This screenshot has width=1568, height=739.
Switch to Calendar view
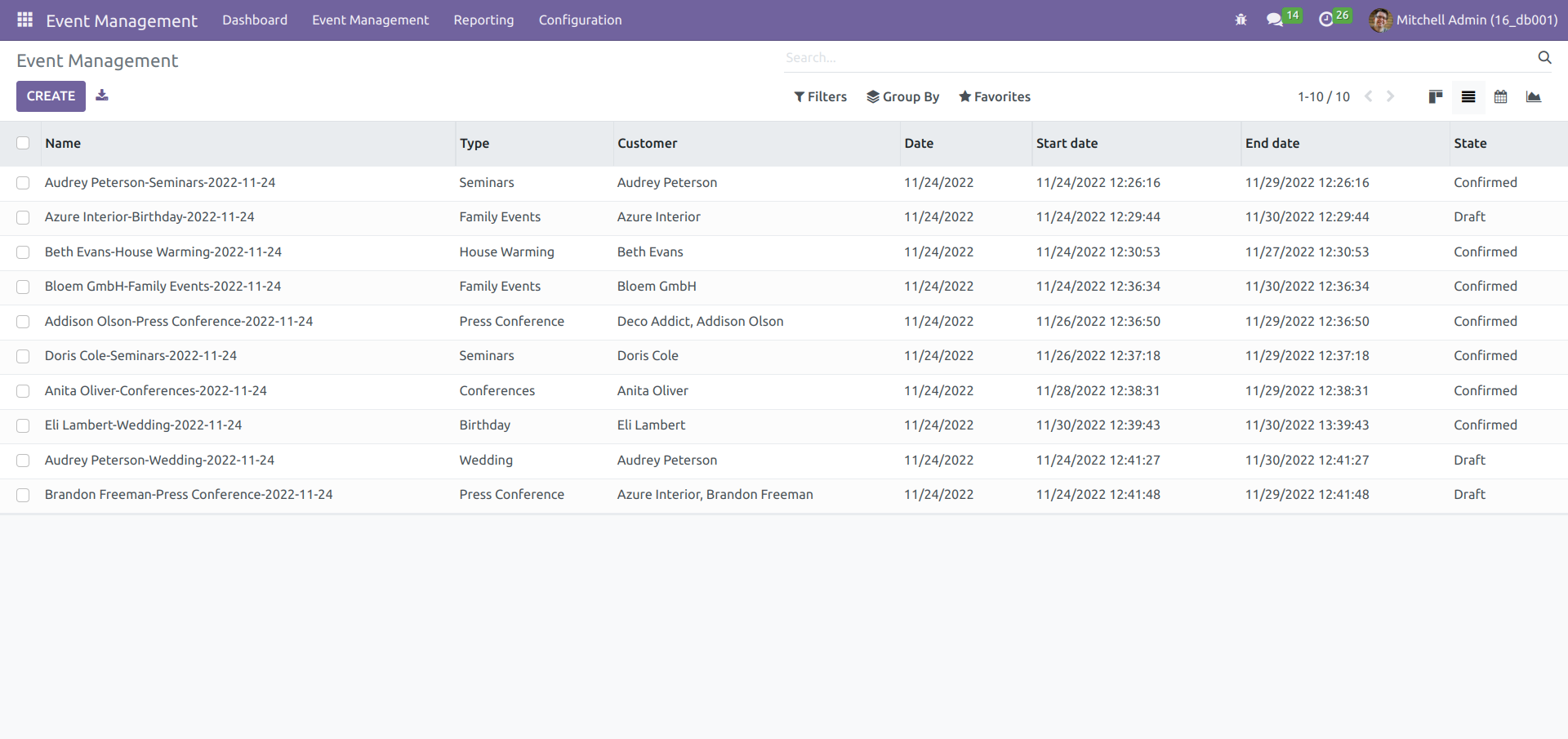click(1500, 96)
